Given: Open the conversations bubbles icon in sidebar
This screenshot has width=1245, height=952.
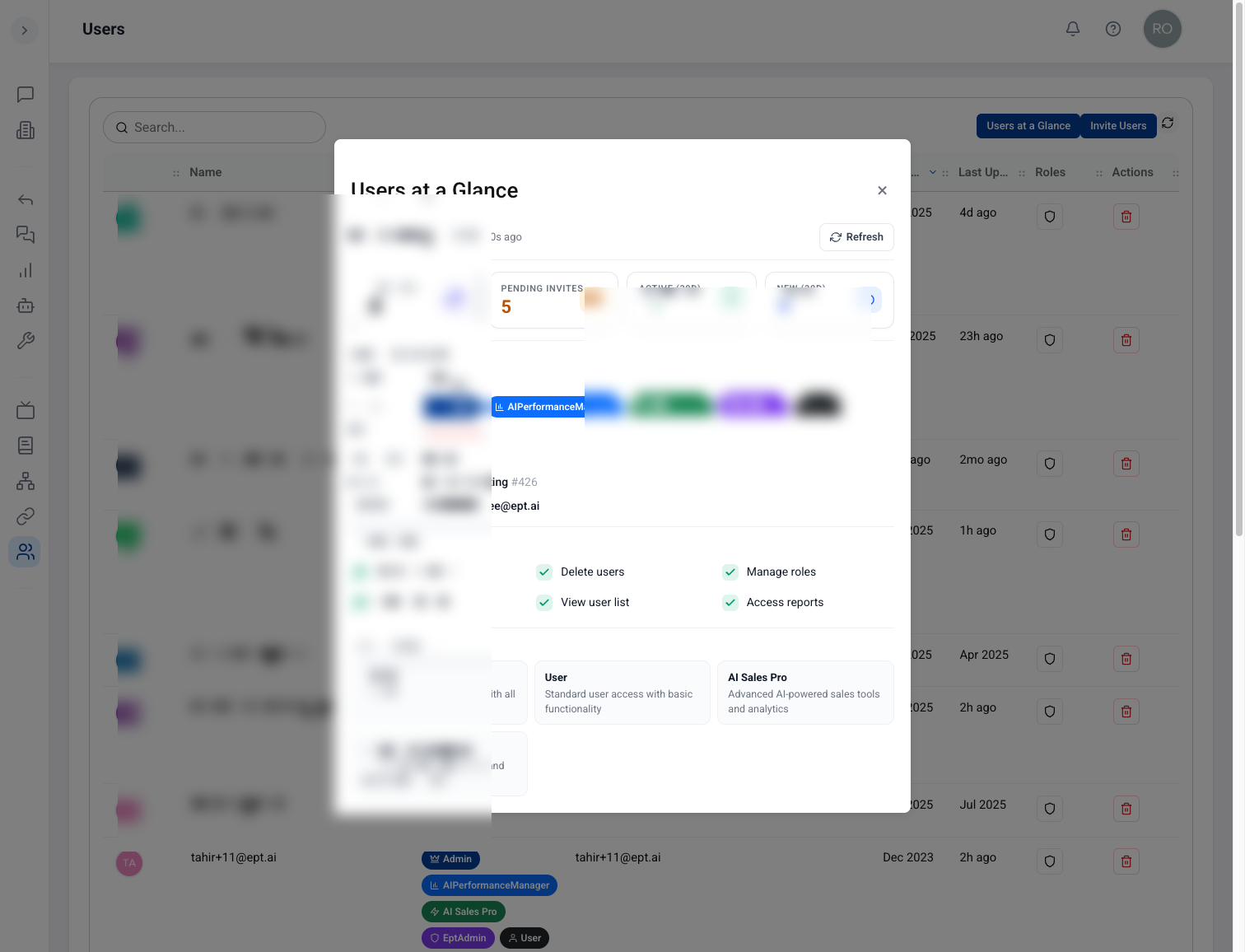Looking at the screenshot, I should (x=26, y=235).
